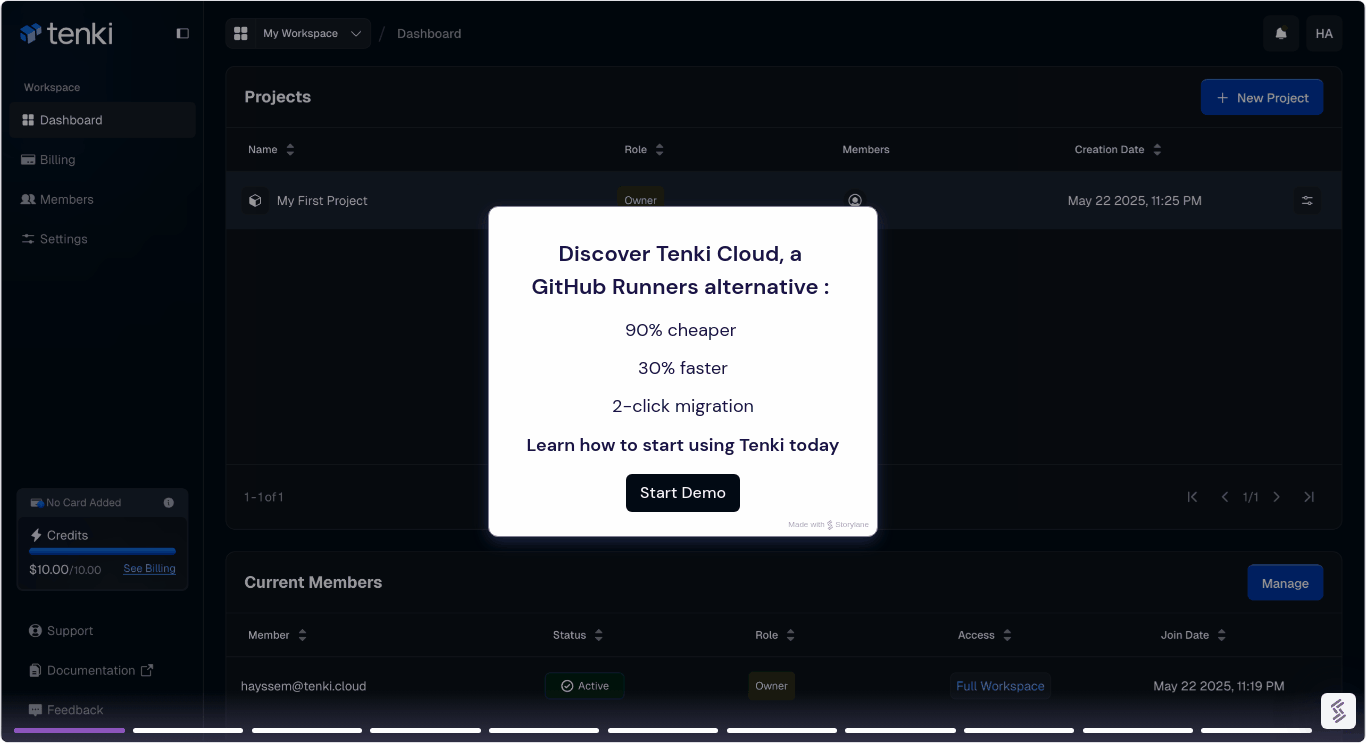The height and width of the screenshot is (743, 1366).
Task: Toggle sorting on the Creation Date column
Action: pyautogui.click(x=1157, y=149)
